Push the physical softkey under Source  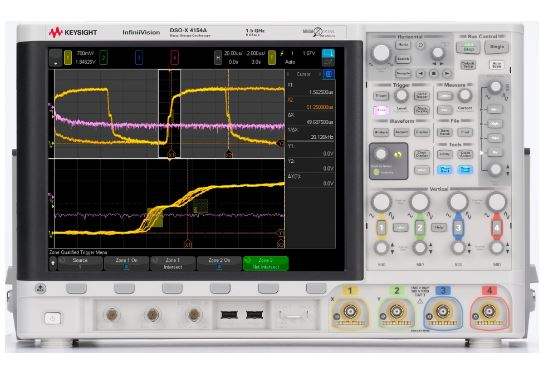76,288
